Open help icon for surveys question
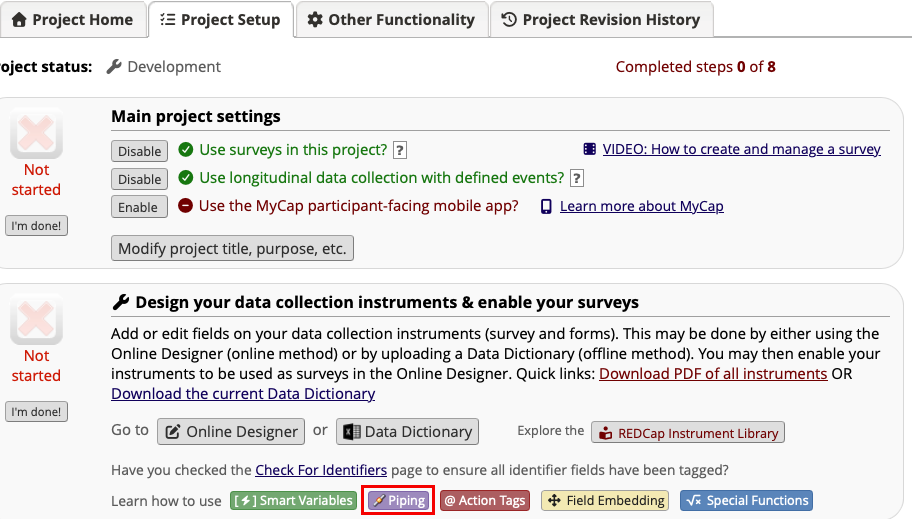Viewport: 912px width, 519px height. [400, 150]
